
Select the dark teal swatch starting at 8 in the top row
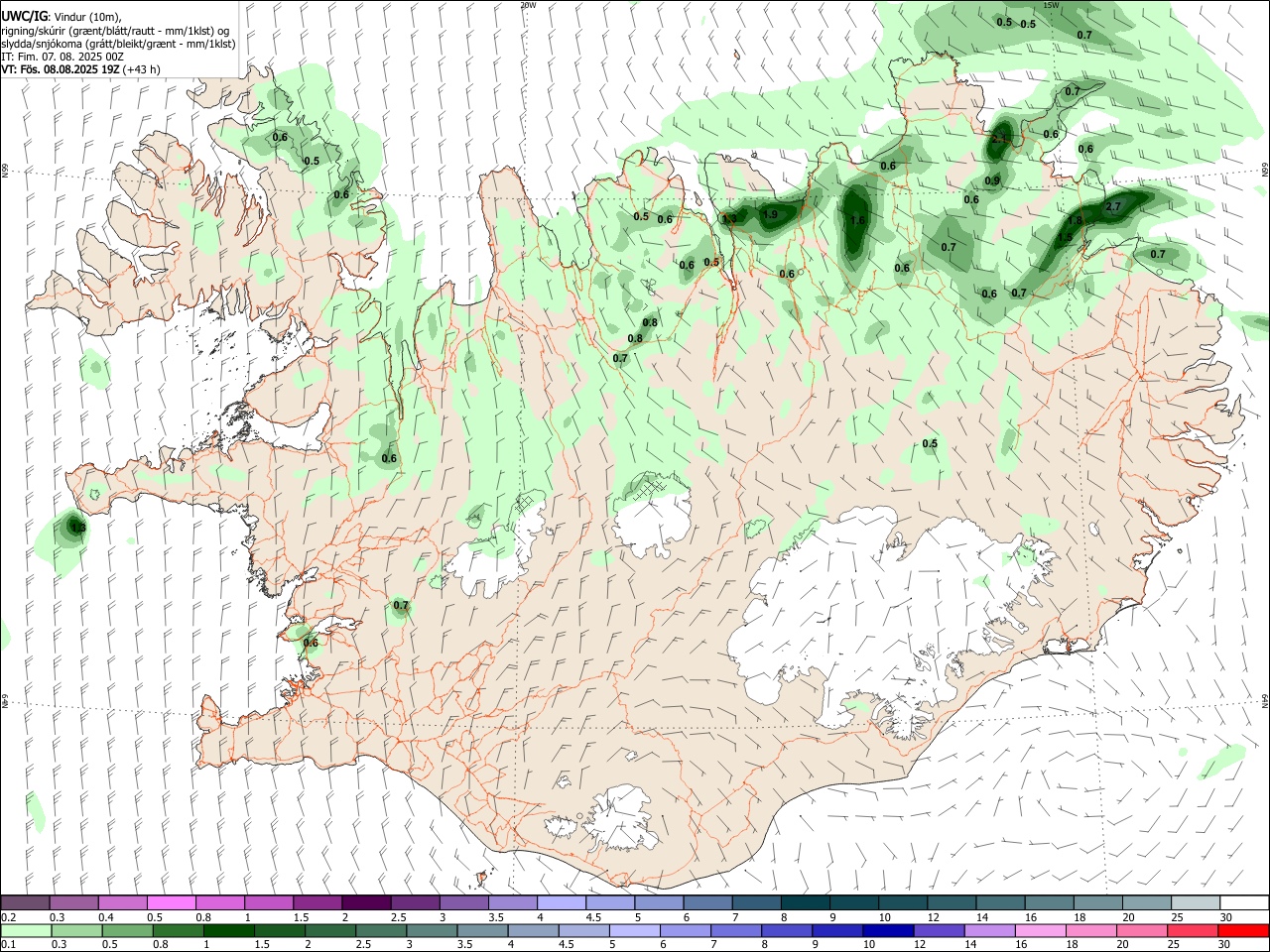(805, 903)
